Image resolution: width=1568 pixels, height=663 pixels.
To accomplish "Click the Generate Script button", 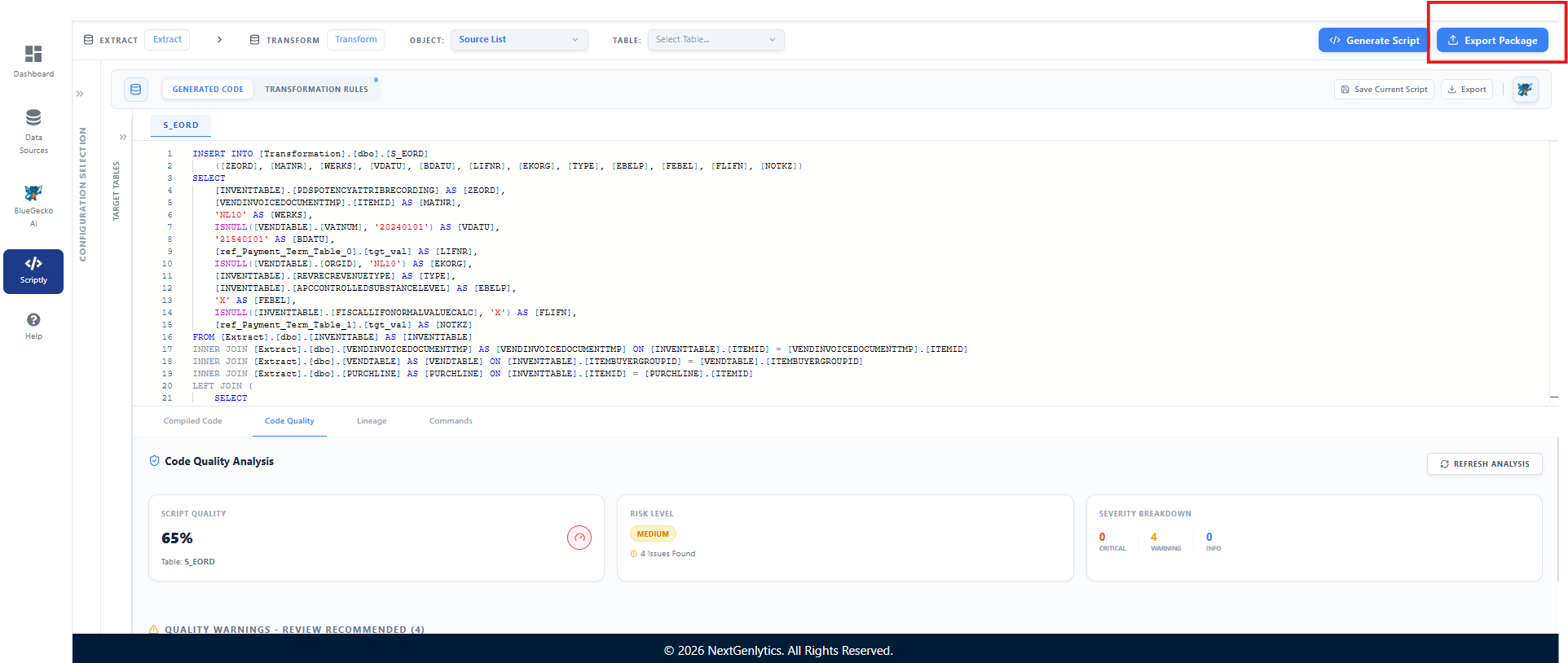I will point(1374,40).
